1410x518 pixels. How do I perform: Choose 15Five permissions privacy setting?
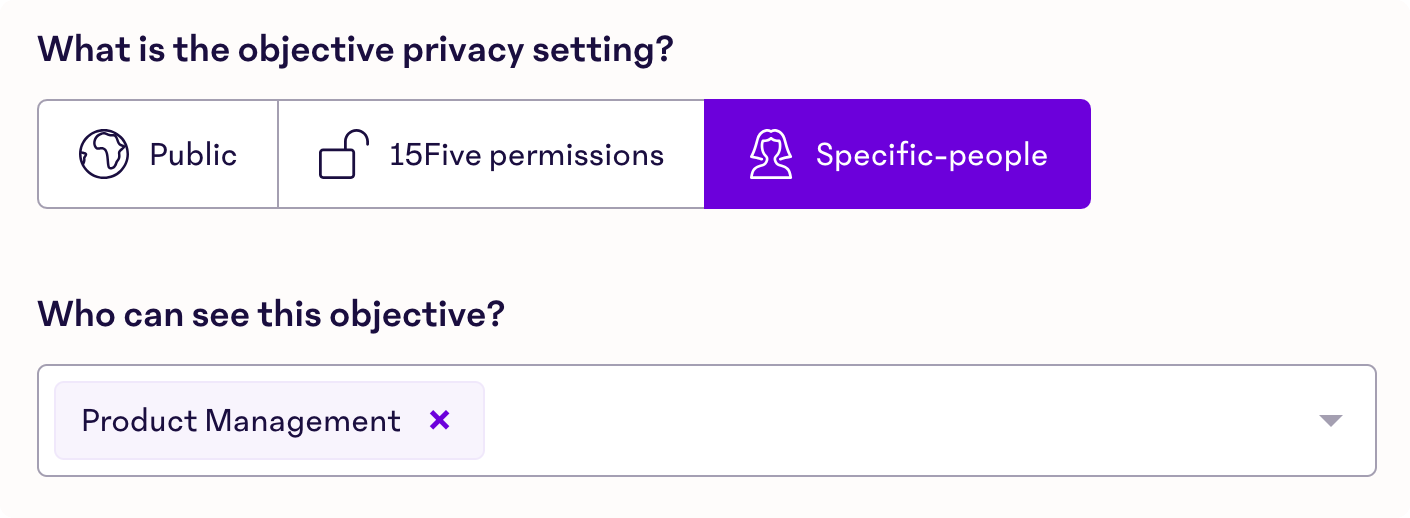pos(491,154)
